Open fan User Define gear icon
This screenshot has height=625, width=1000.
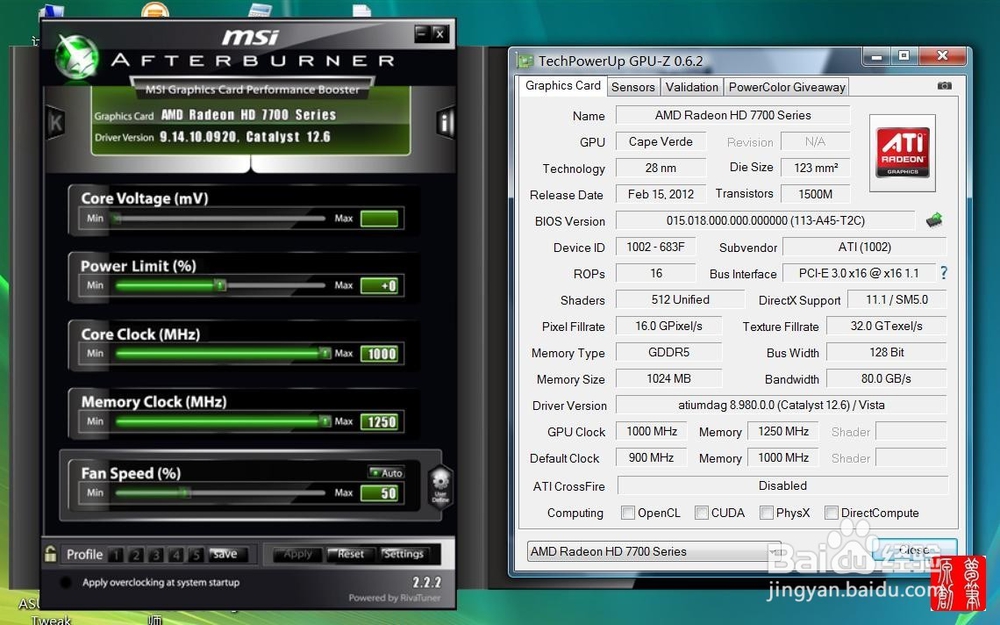pos(440,486)
